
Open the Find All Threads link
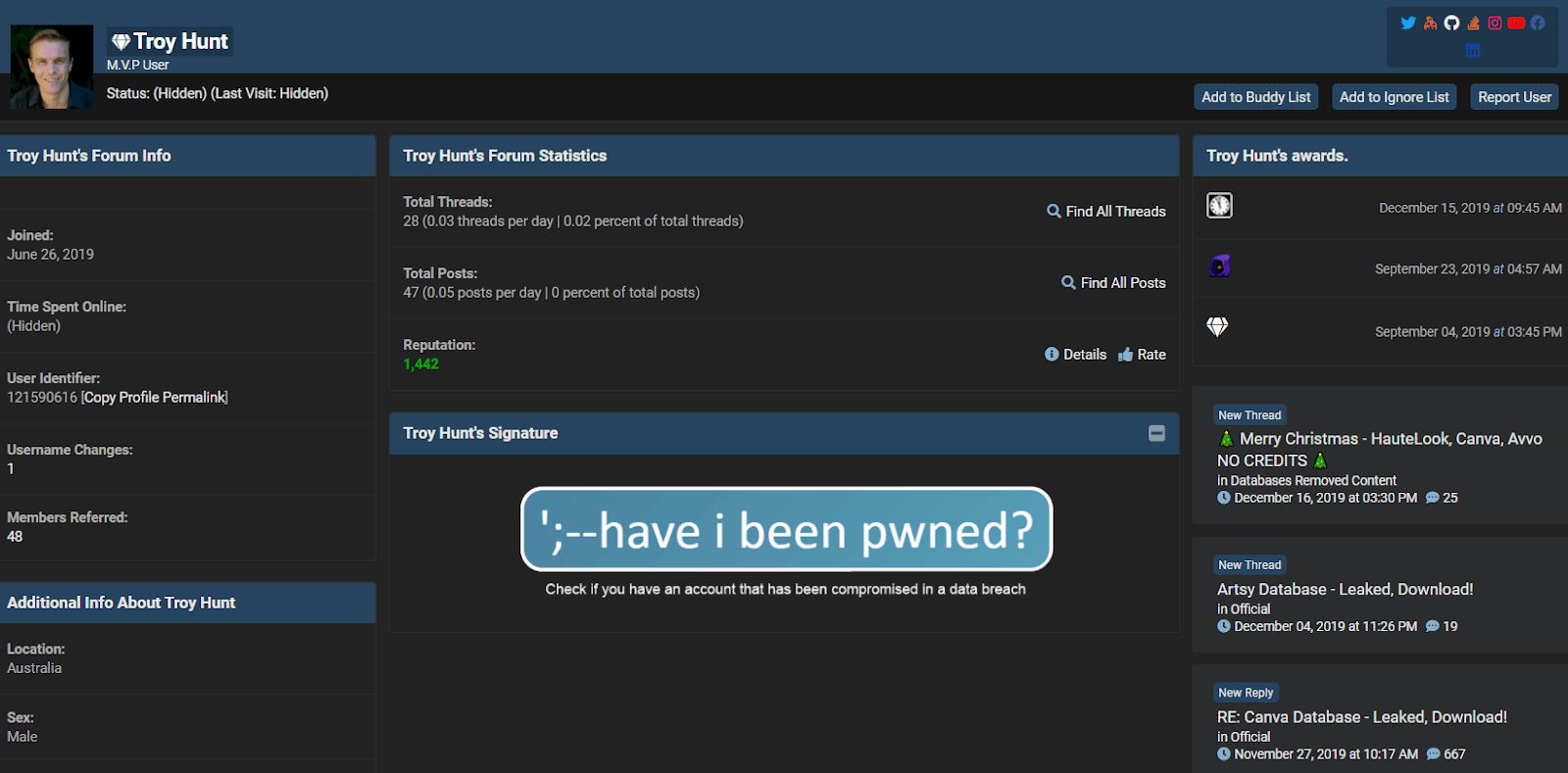click(x=1116, y=211)
